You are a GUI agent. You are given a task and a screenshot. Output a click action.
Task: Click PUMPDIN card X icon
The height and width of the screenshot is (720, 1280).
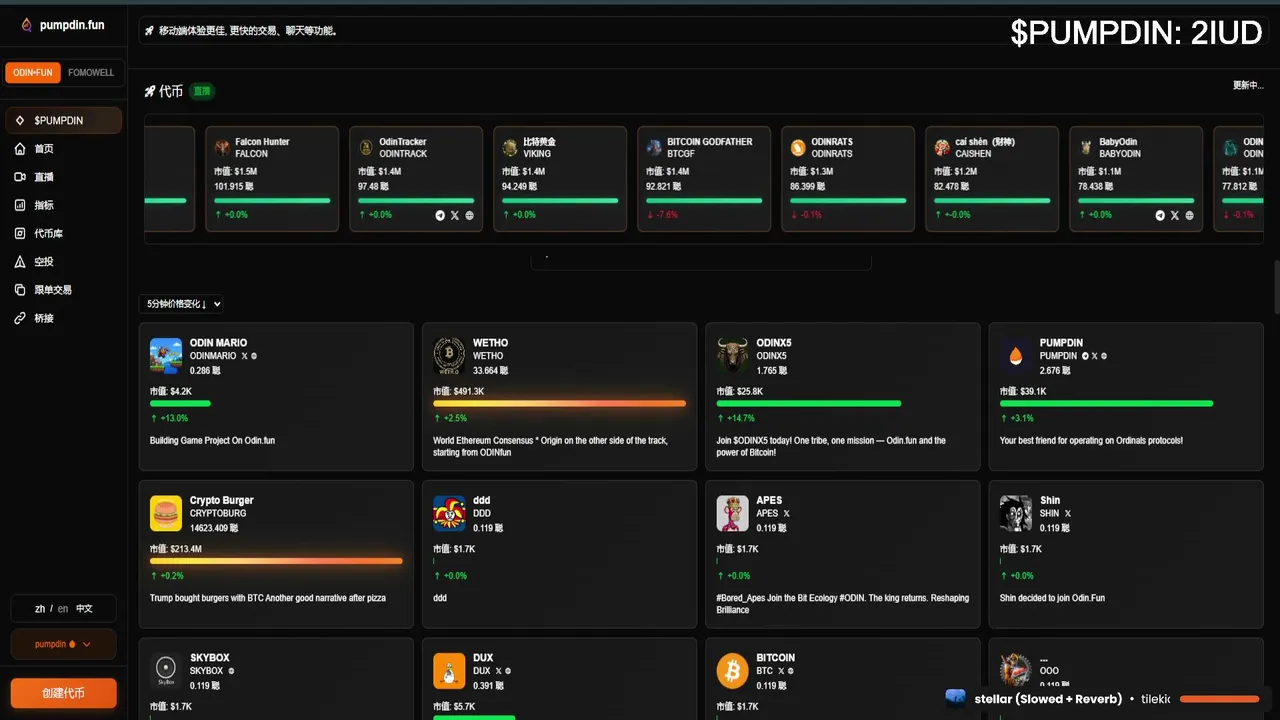[1094, 356]
